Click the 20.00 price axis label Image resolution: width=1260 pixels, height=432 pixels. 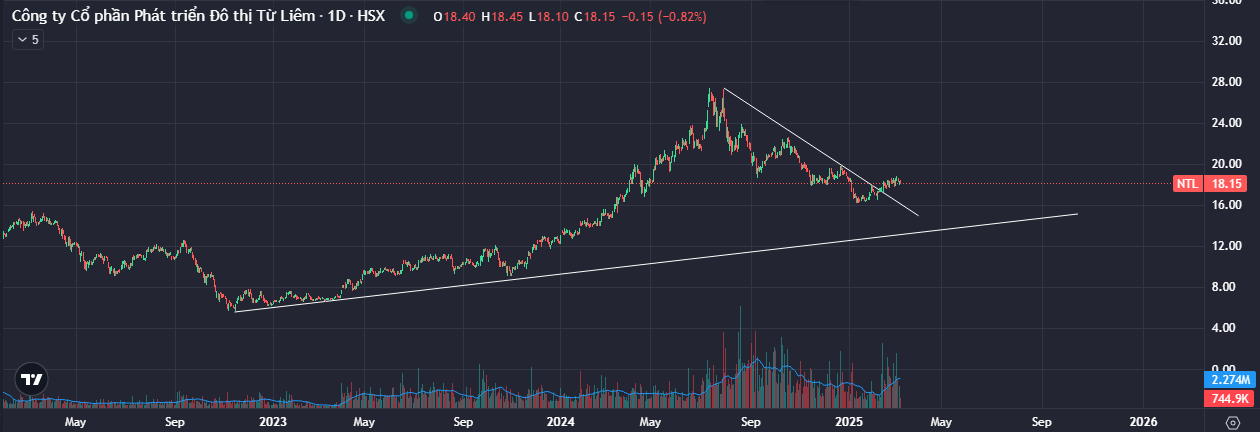[1226, 164]
